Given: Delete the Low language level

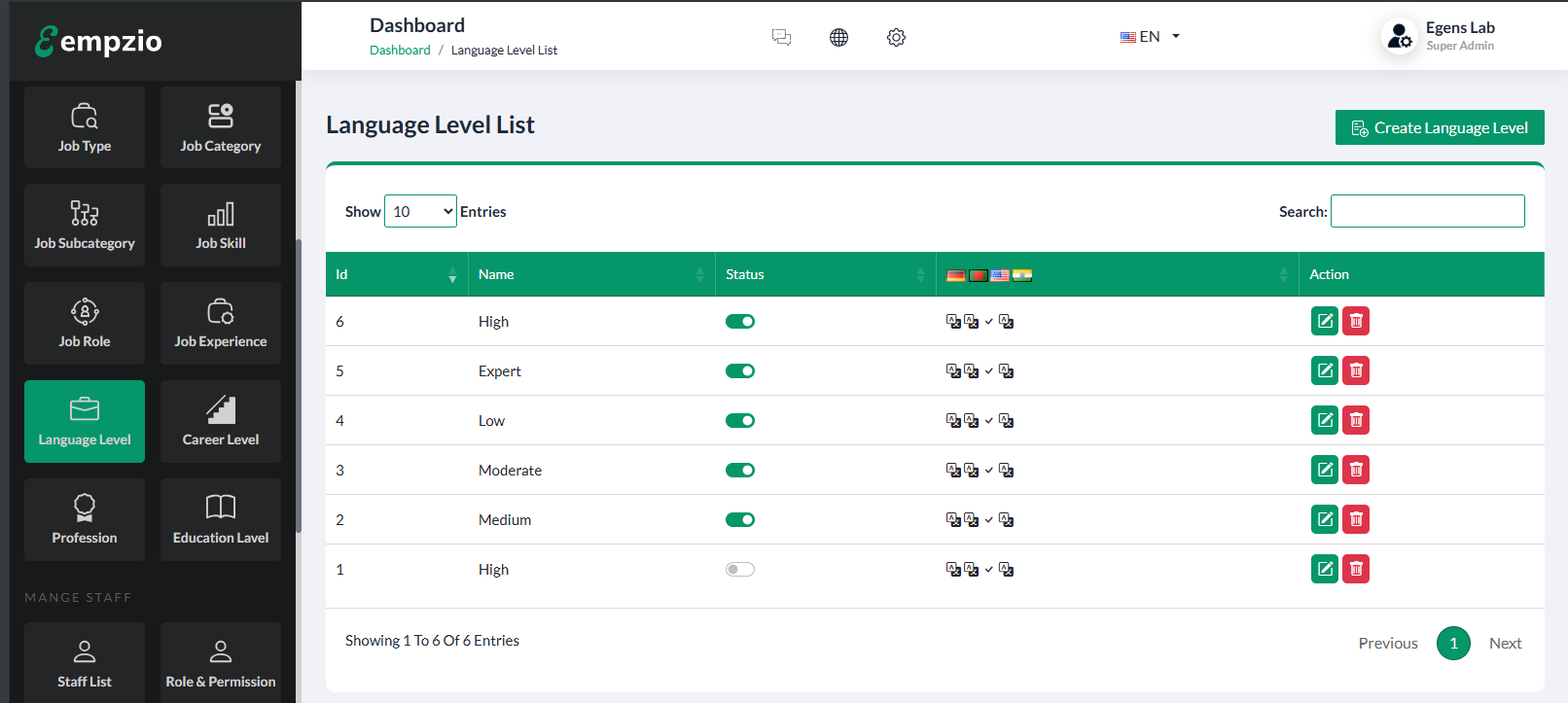Looking at the screenshot, I should (1355, 420).
